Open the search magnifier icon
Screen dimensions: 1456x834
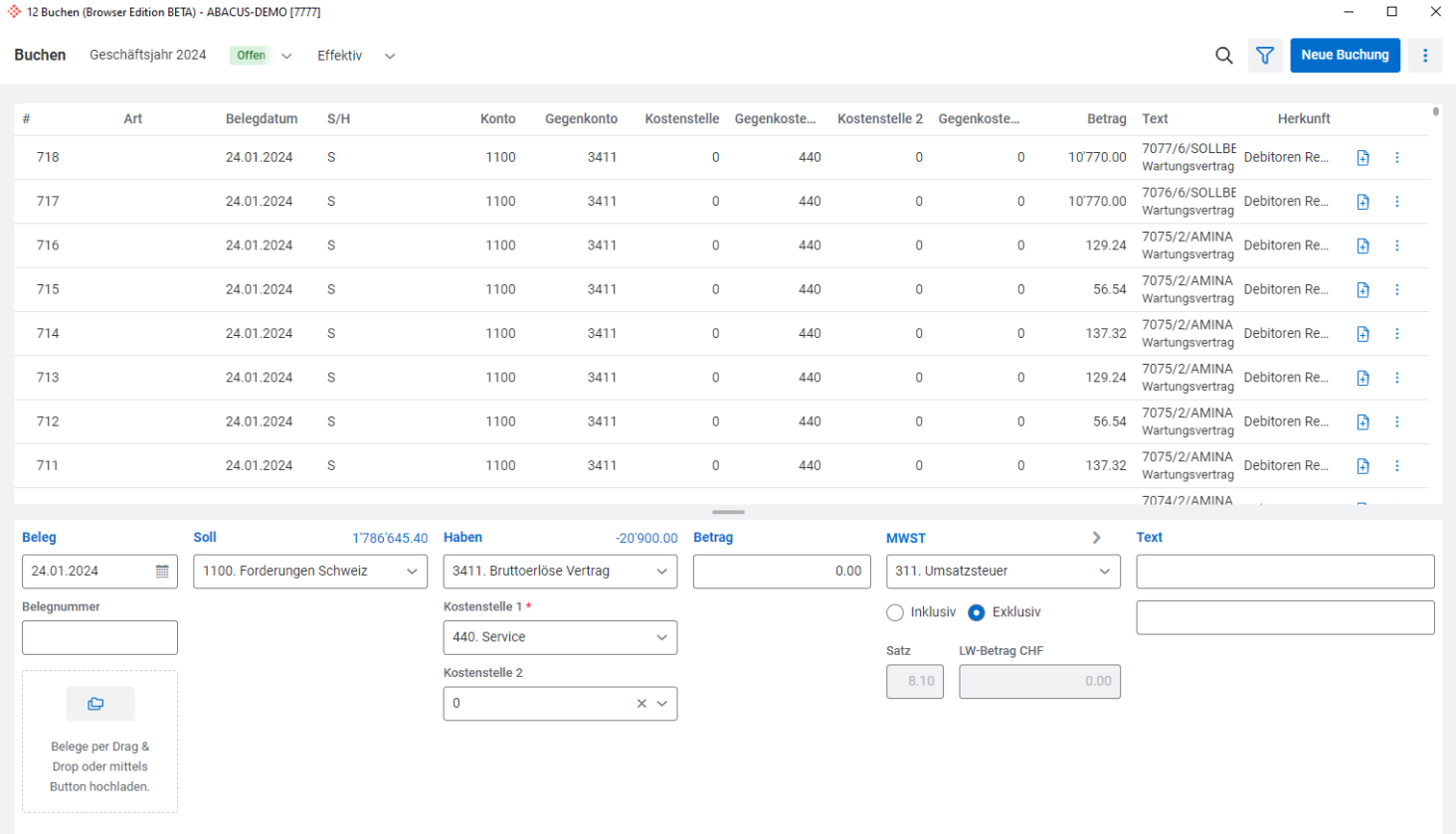(1223, 56)
